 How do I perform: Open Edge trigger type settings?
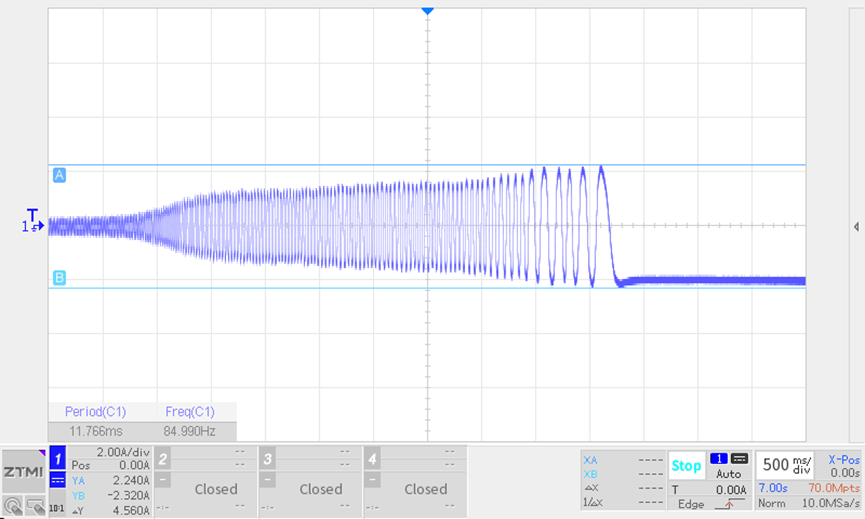[x=691, y=504]
